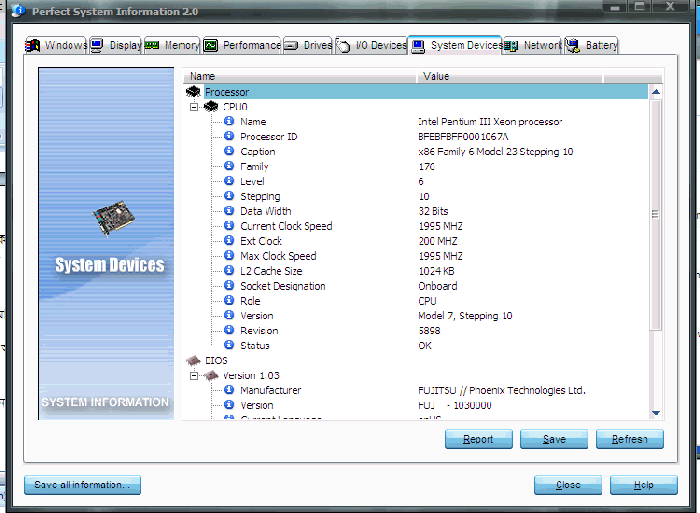Click the value 'Onboard'
Screen dimensions: 700x513
438,286
